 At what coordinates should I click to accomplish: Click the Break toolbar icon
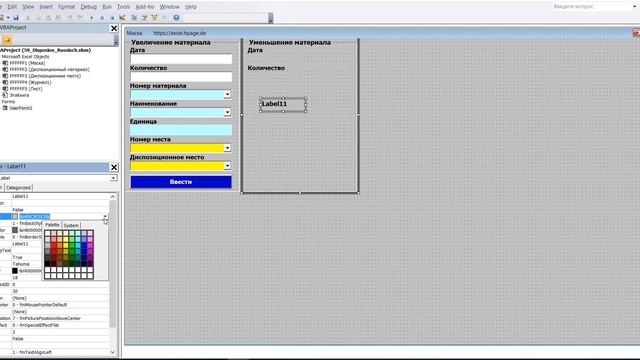(102, 18)
